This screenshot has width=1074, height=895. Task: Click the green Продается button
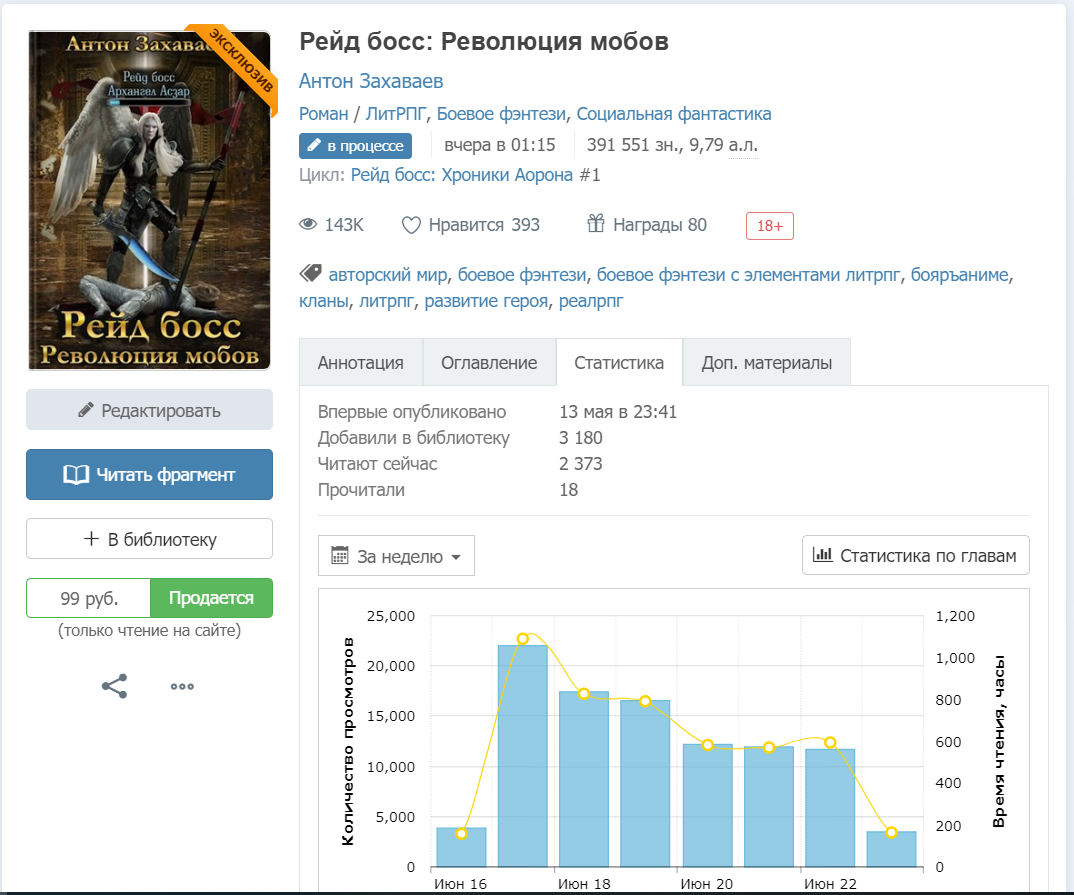click(211, 598)
